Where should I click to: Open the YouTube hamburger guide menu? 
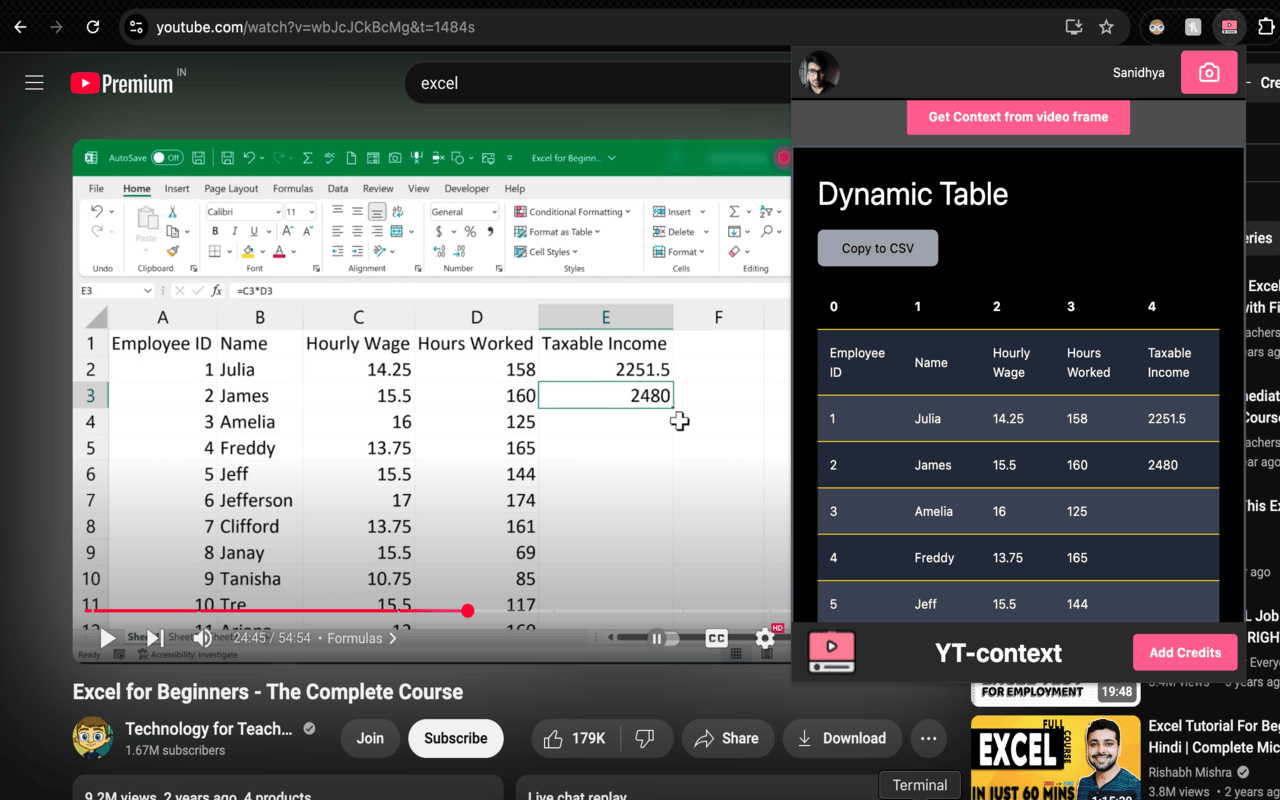click(x=34, y=83)
